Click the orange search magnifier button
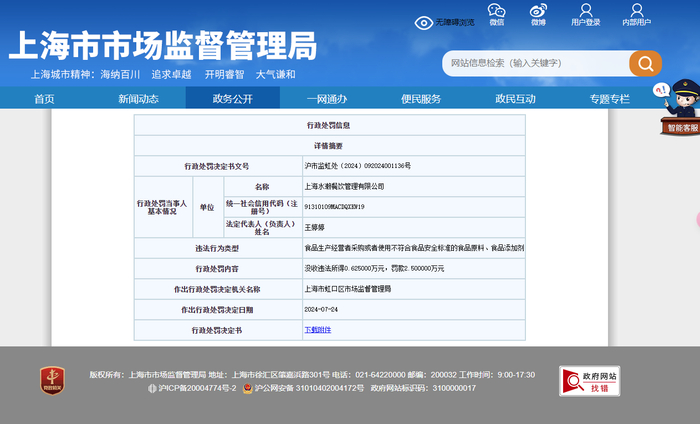 pos(645,63)
